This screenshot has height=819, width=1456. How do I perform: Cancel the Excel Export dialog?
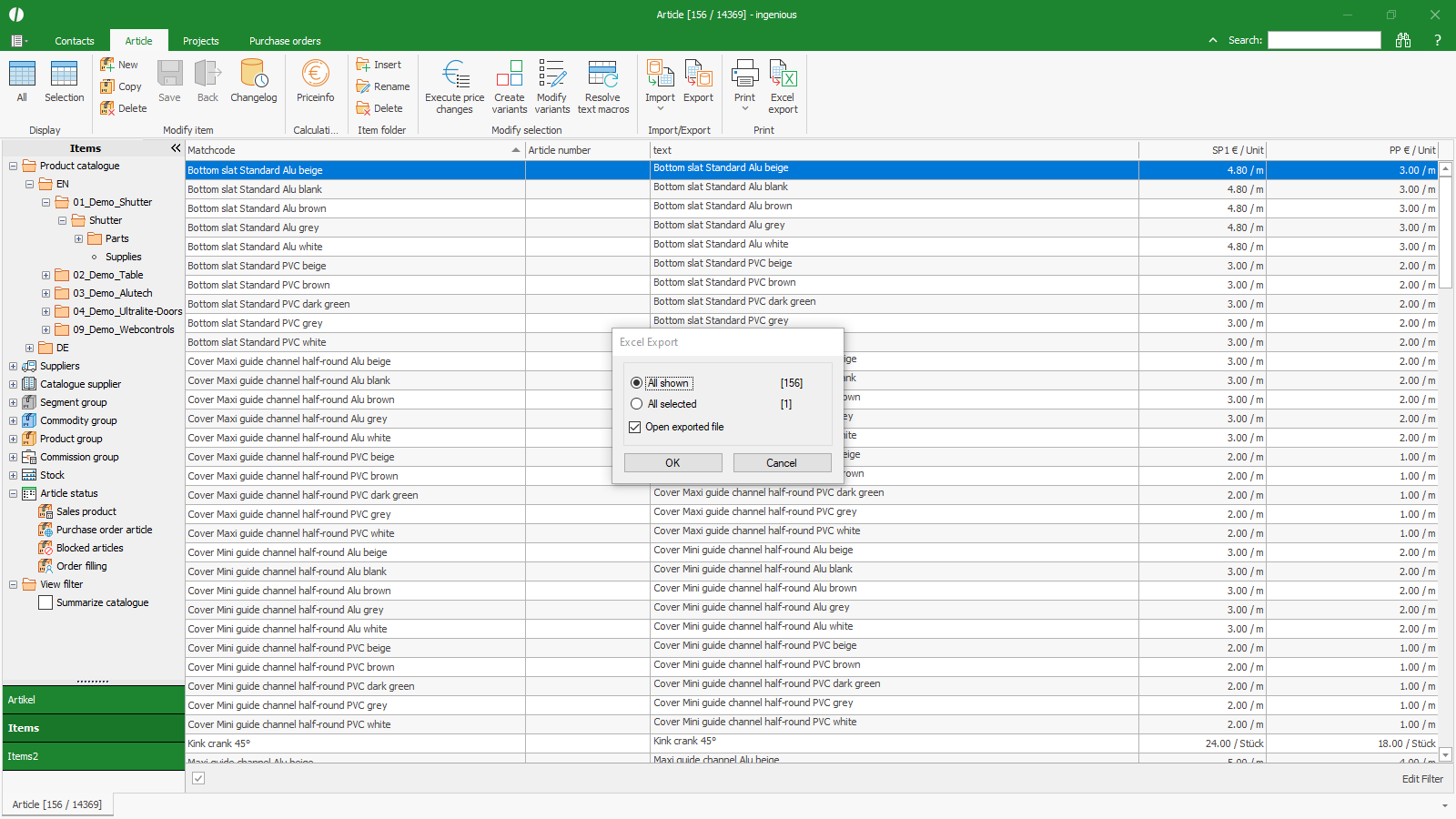point(782,463)
